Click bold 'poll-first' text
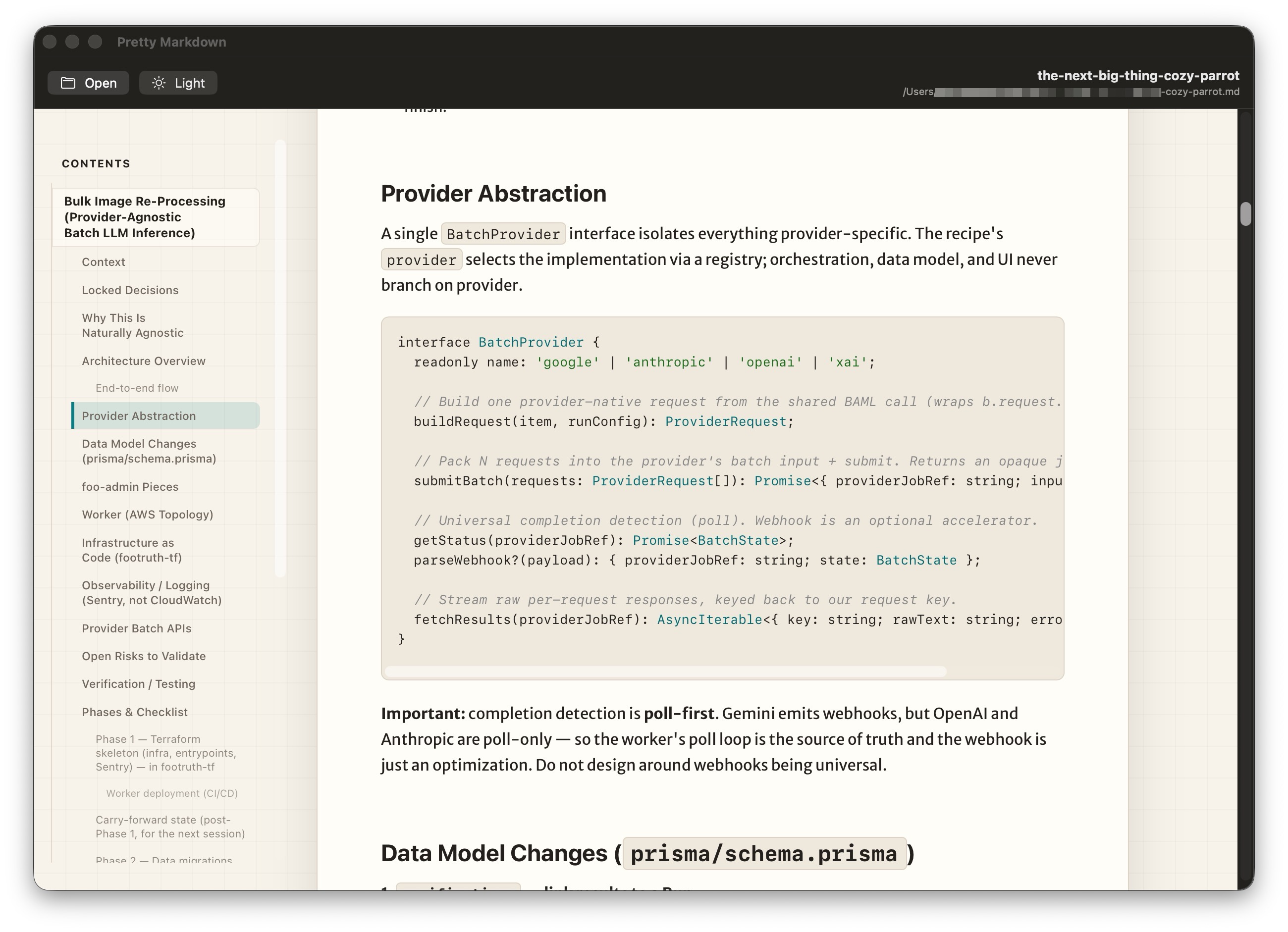The image size is (1288, 932). pyautogui.click(x=679, y=714)
